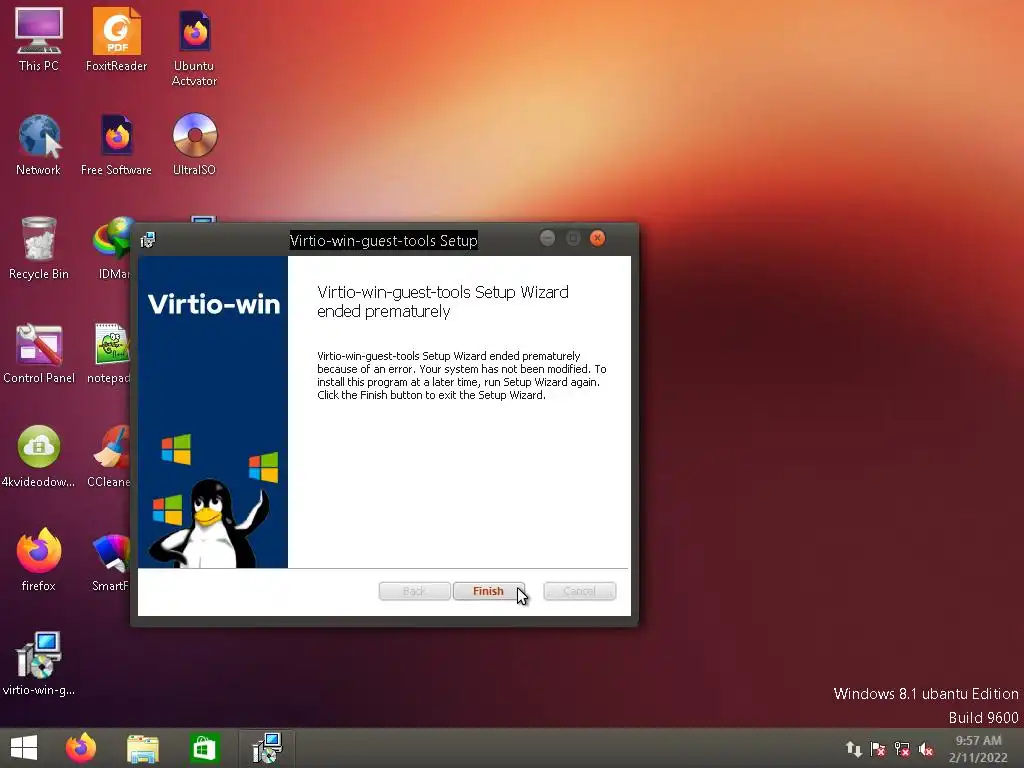This screenshot has width=1024, height=768.
Task: Select the CCleaner desktop icon
Action: [x=110, y=456]
